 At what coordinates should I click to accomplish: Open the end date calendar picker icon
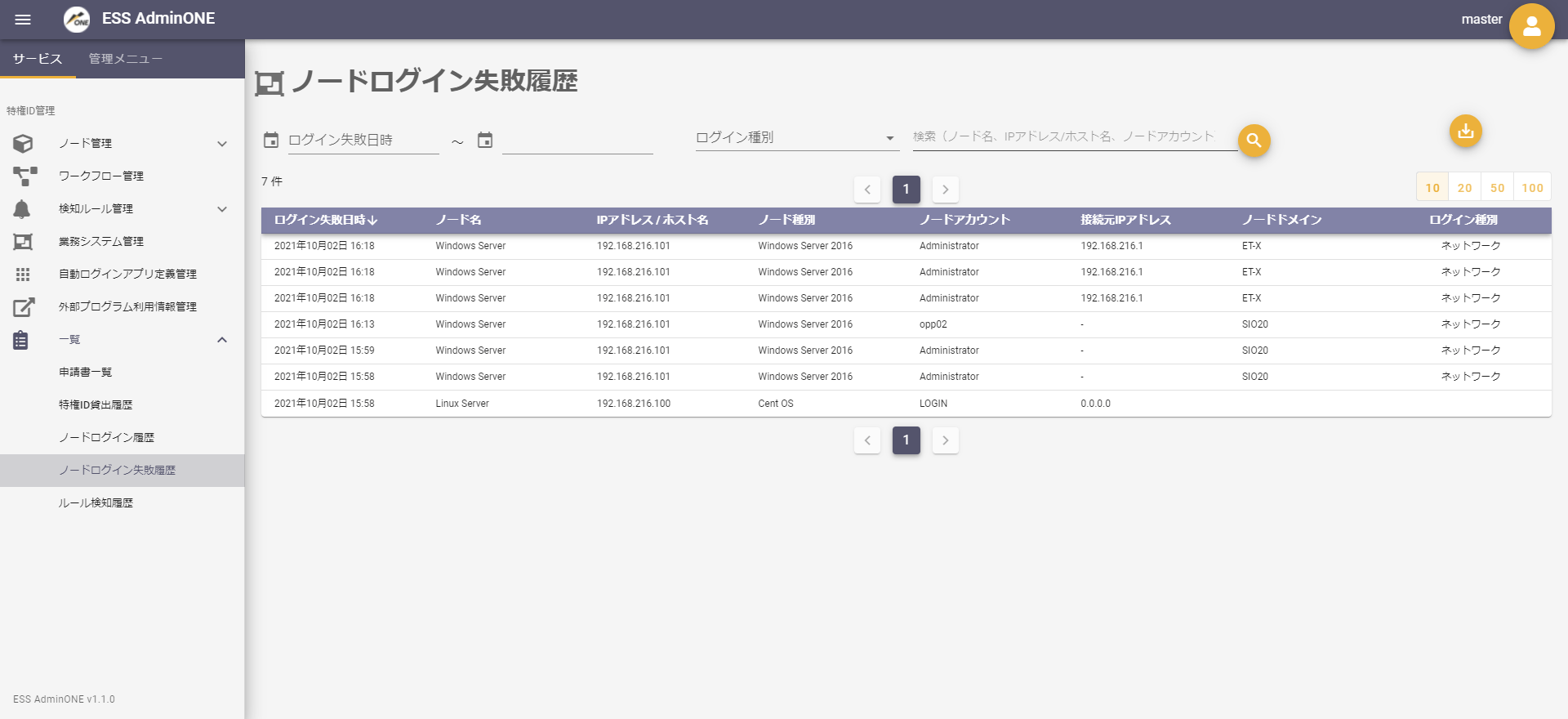485,141
